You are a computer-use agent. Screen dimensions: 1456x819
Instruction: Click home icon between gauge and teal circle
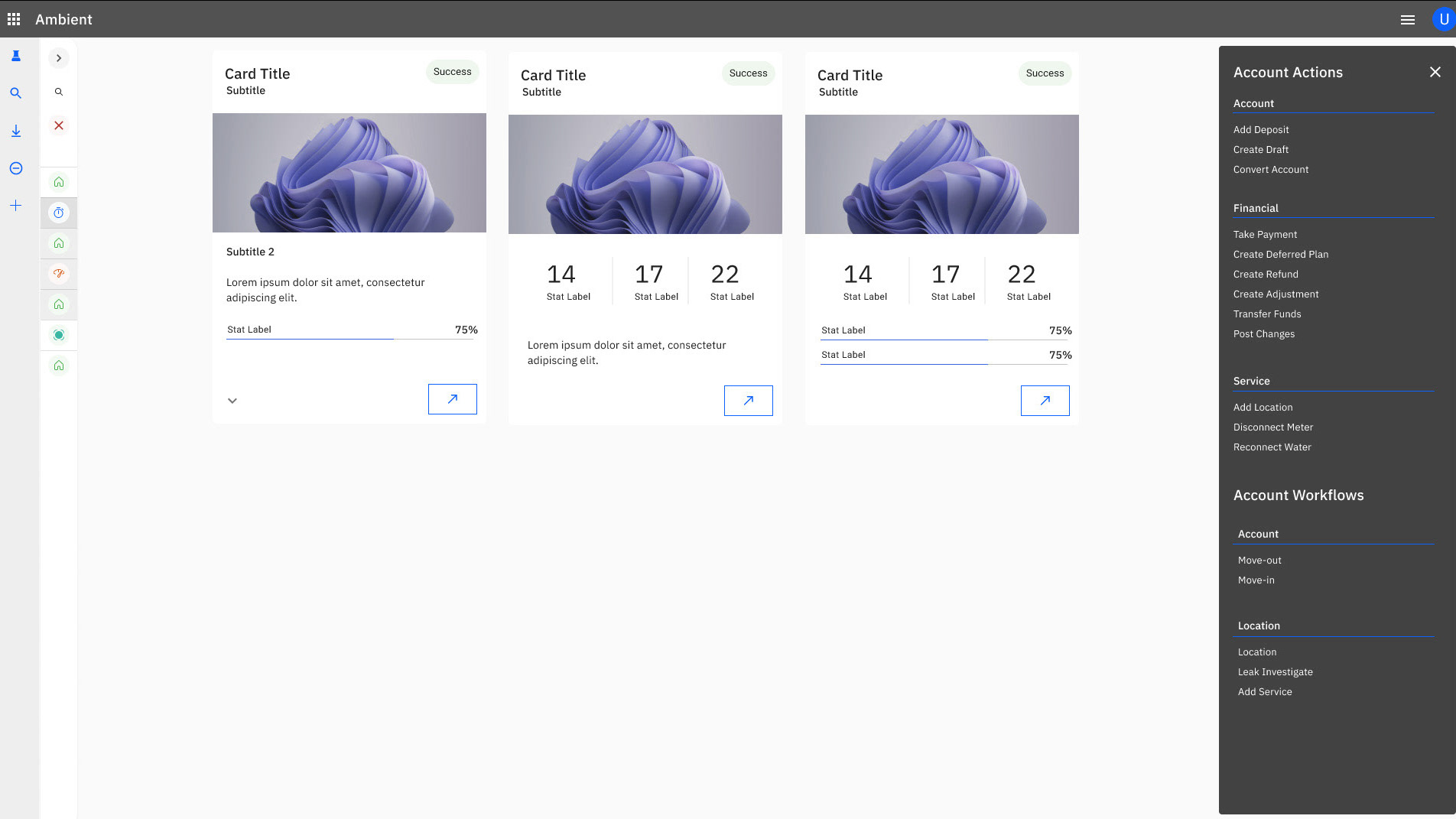pyautogui.click(x=59, y=304)
